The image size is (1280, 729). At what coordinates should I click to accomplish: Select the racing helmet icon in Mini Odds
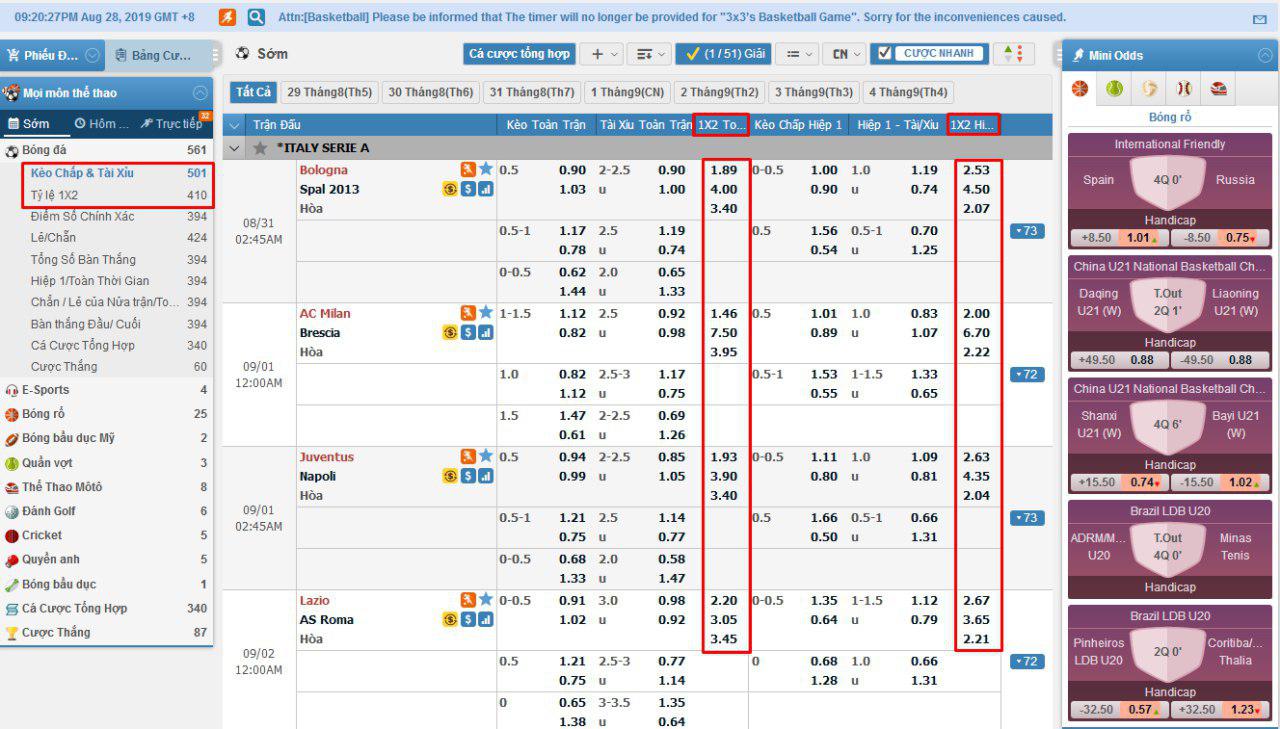coord(1218,89)
